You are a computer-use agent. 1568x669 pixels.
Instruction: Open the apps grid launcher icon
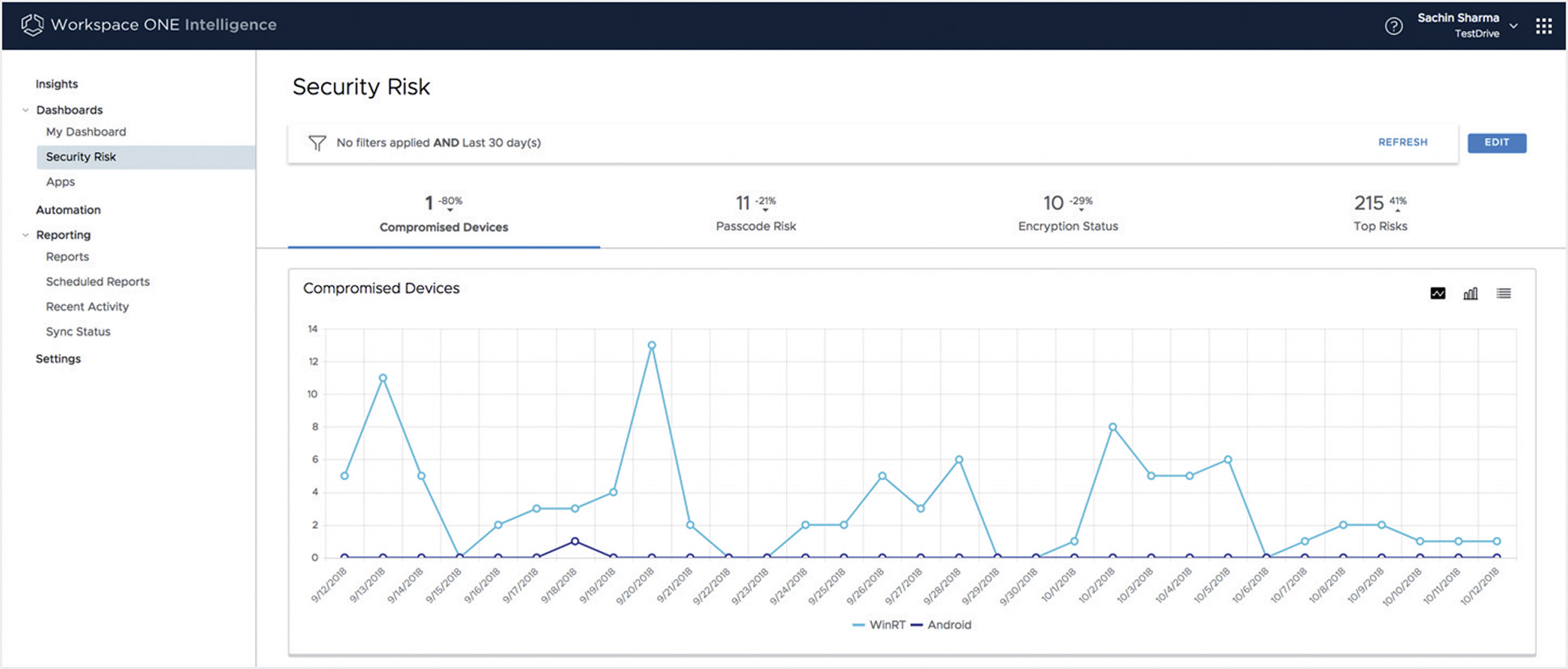pyautogui.click(x=1543, y=26)
